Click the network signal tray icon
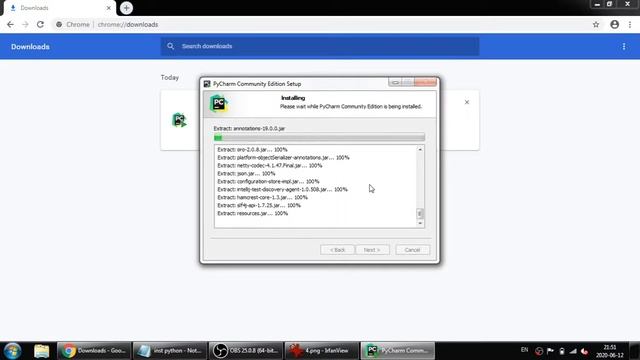Screen dimensions: 640x360 pyautogui.click(x=573, y=351)
